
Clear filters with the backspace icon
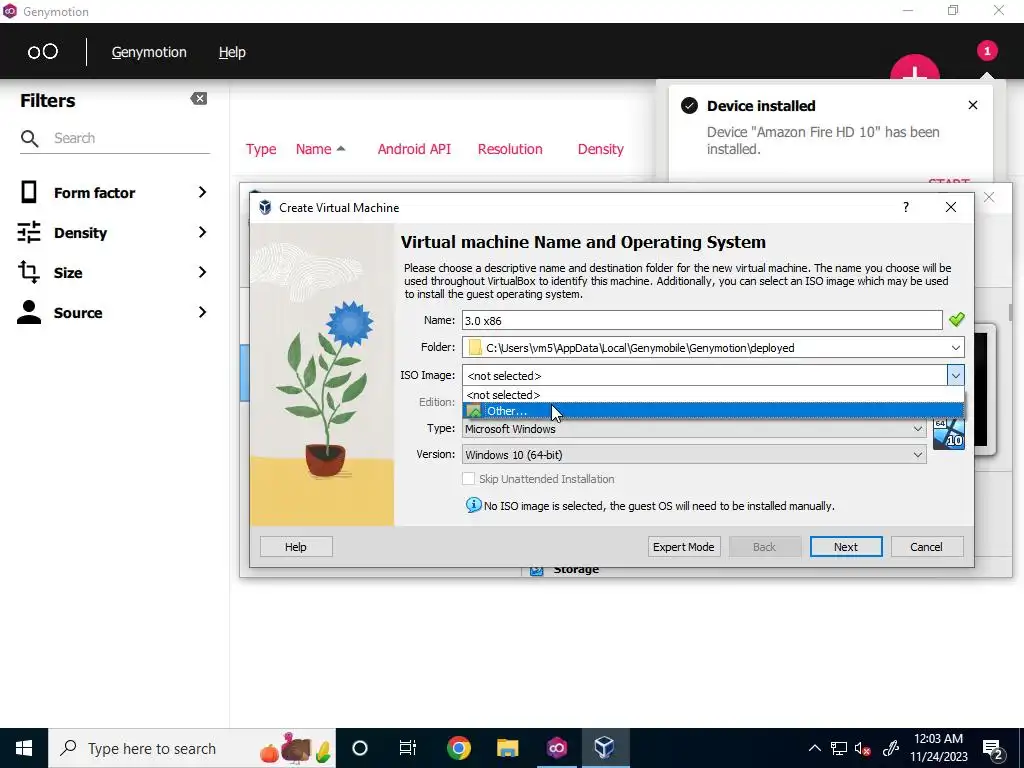click(199, 99)
